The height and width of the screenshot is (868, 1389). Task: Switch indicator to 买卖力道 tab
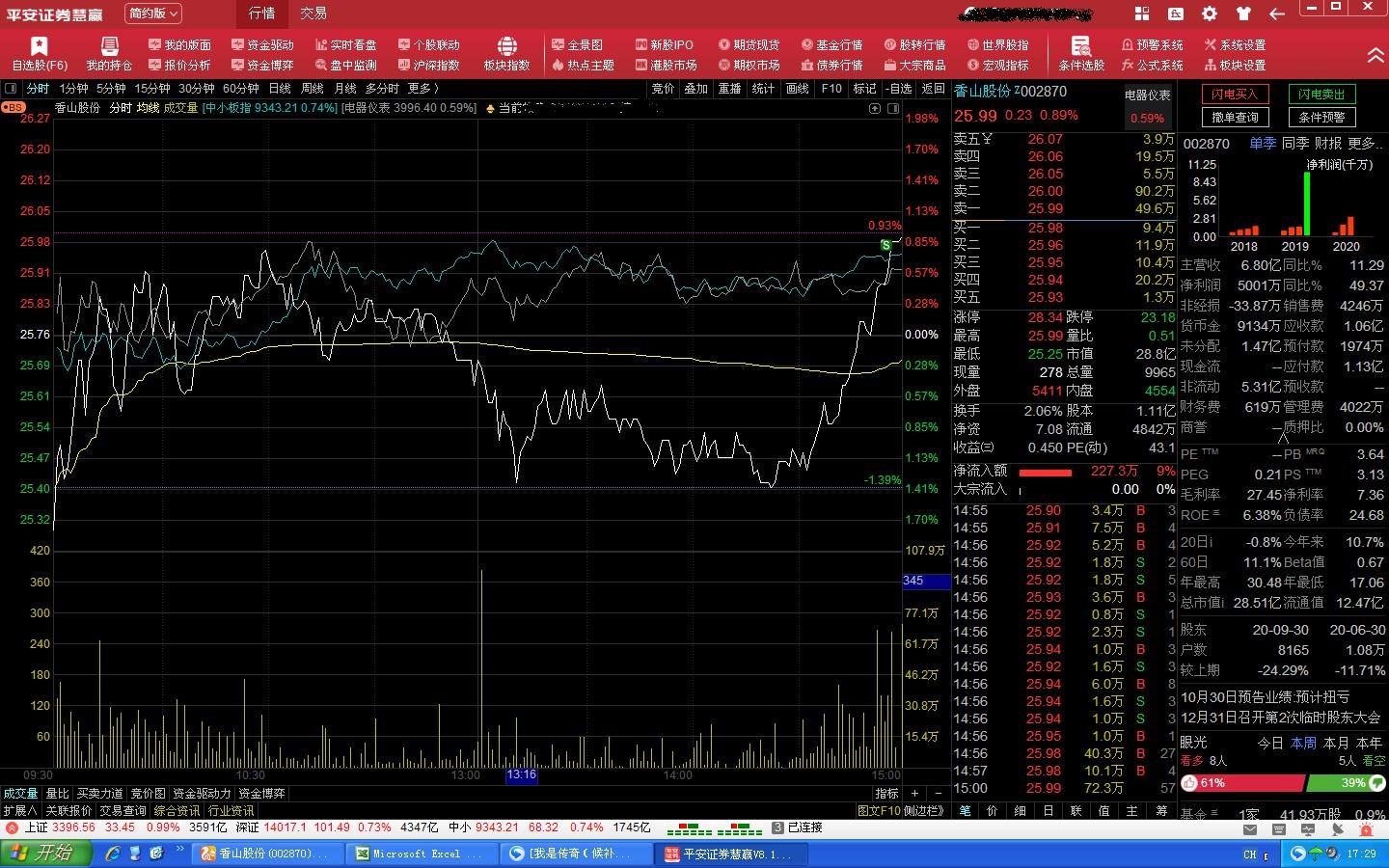pyautogui.click(x=100, y=793)
